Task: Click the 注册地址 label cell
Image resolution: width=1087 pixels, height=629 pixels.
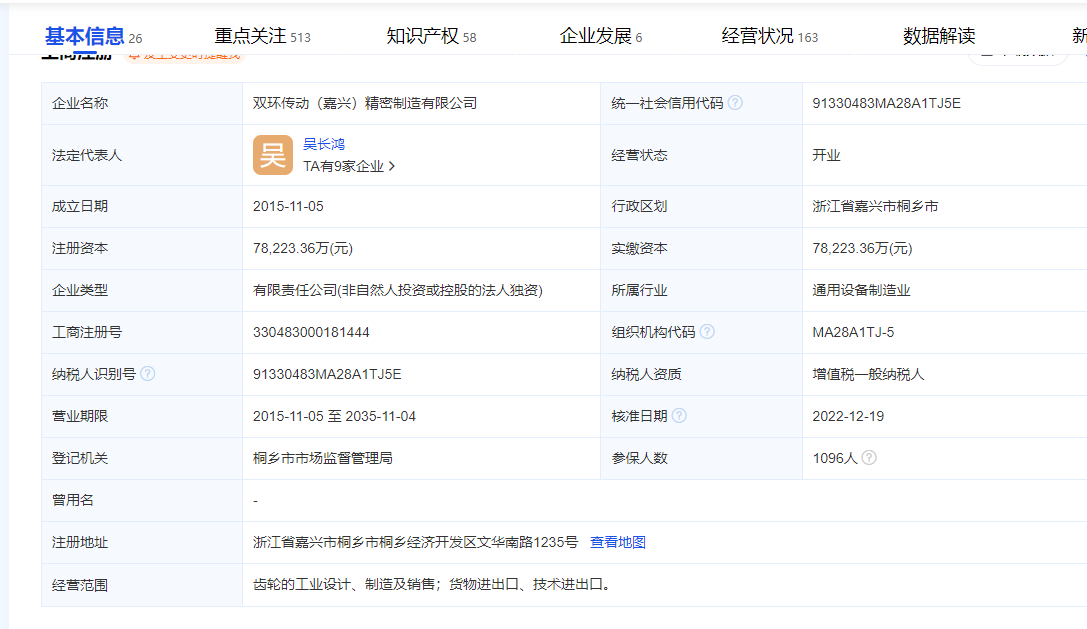Action: 142,542
